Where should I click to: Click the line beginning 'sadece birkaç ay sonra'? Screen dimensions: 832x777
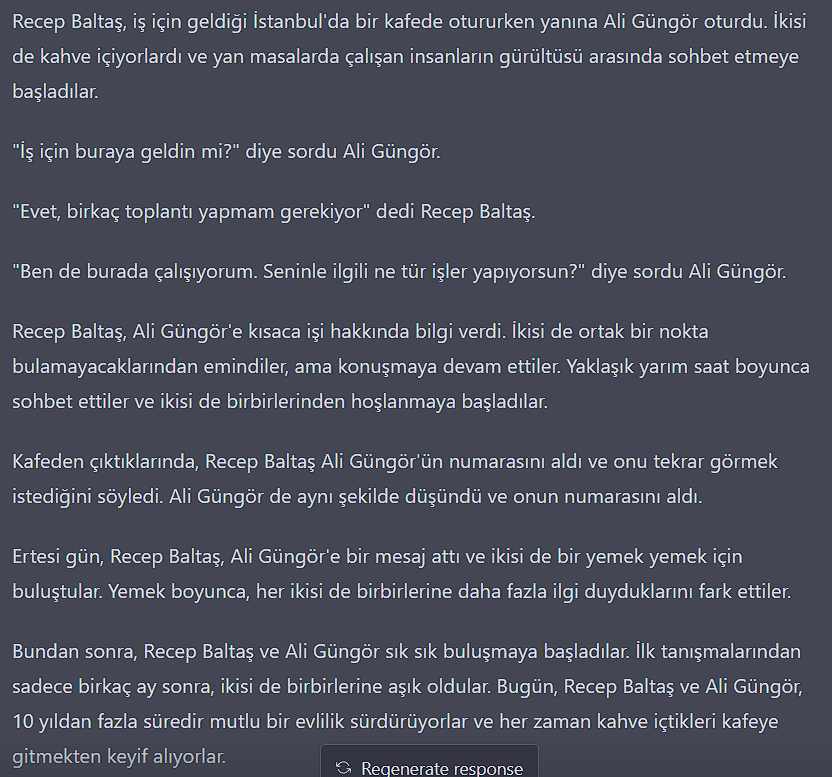tap(408, 686)
